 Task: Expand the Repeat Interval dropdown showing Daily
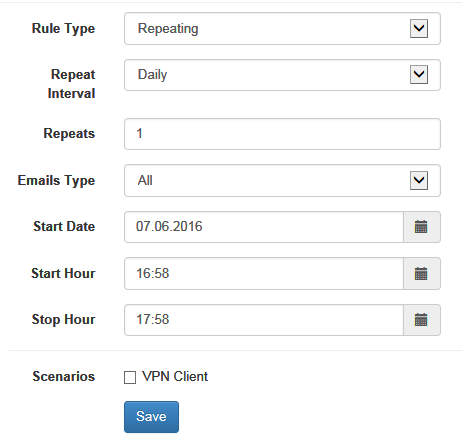click(282, 75)
